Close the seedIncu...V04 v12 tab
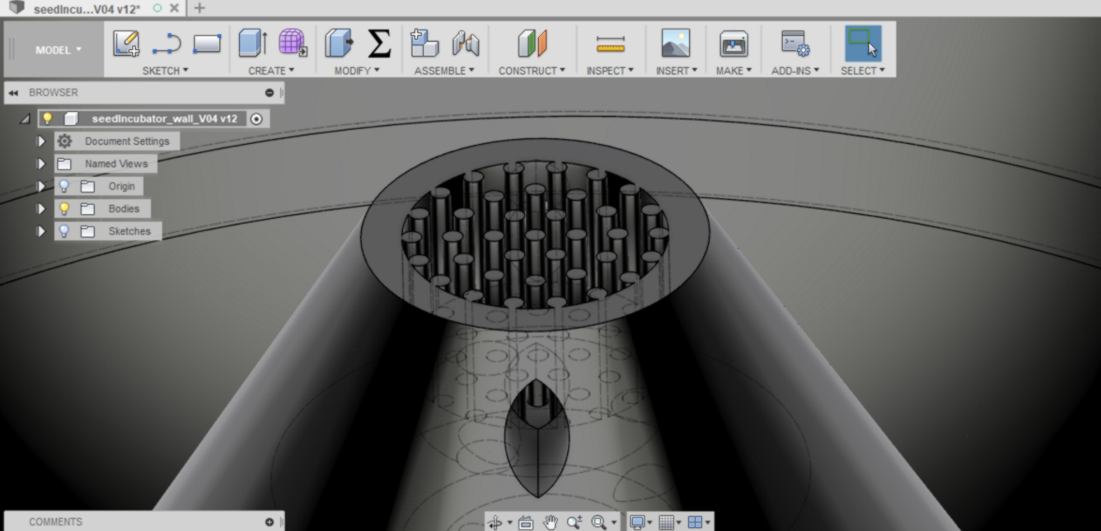The width and height of the screenshot is (1101, 531). tap(174, 8)
